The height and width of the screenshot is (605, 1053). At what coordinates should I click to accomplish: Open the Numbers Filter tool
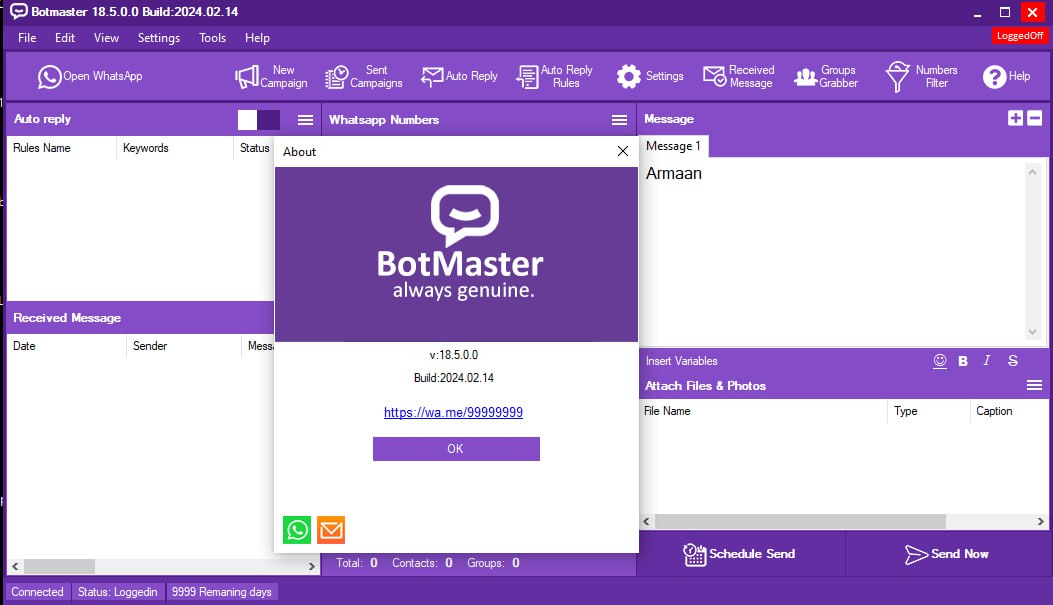tap(921, 77)
